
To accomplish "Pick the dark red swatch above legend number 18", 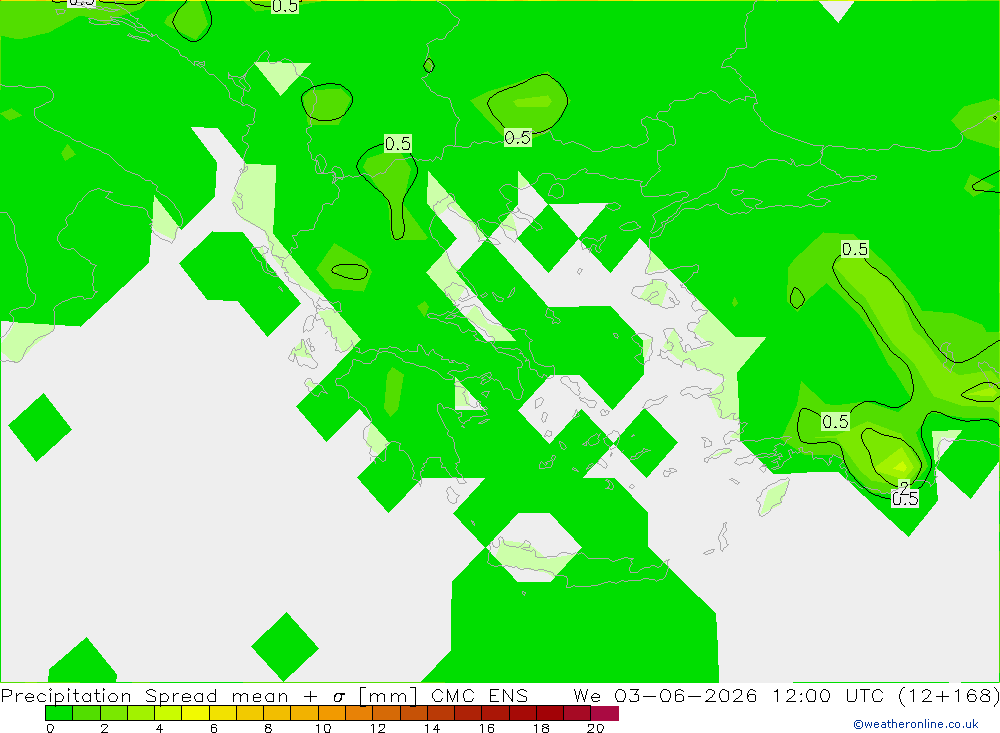I will point(550,713).
